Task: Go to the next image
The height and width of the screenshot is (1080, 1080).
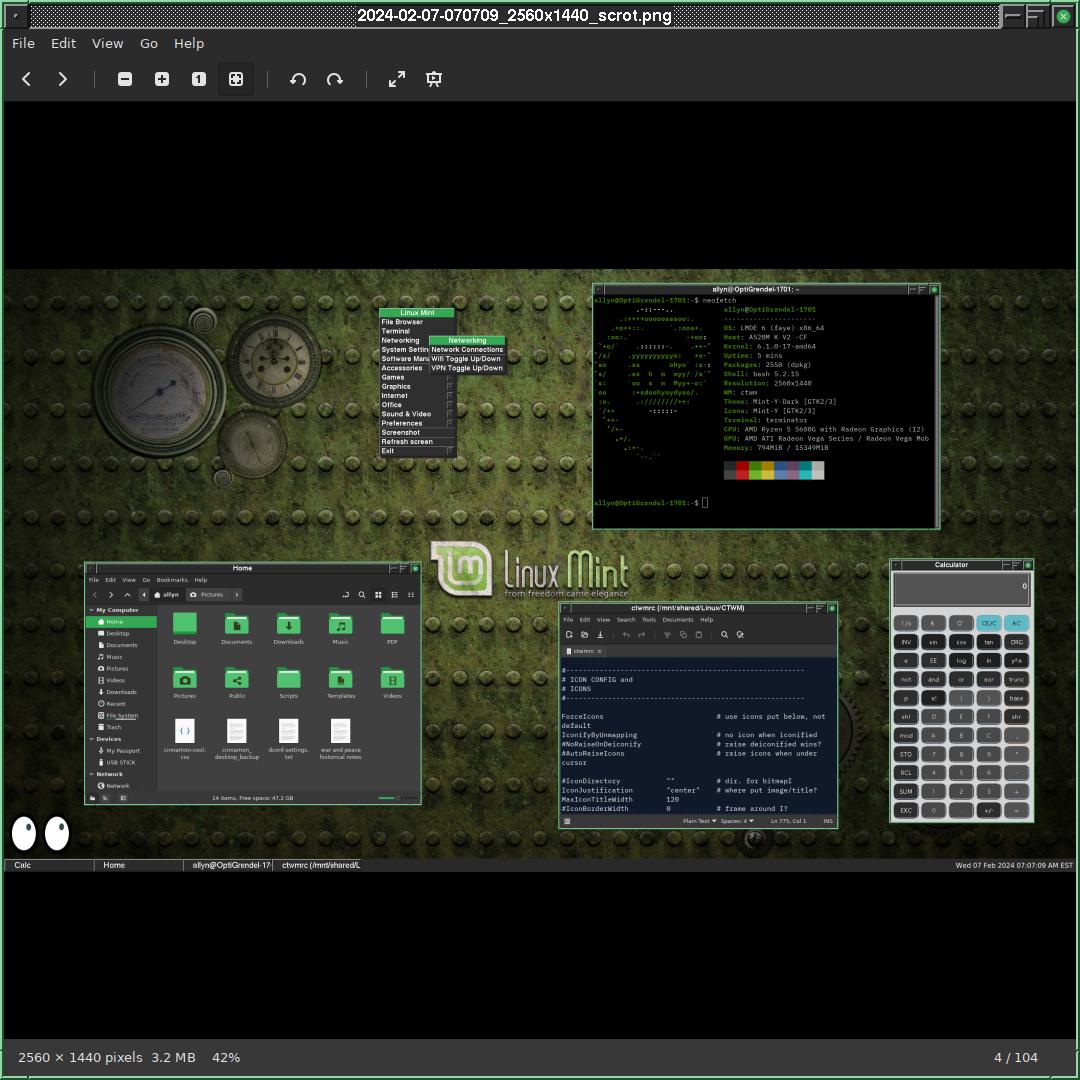Action: [63, 79]
